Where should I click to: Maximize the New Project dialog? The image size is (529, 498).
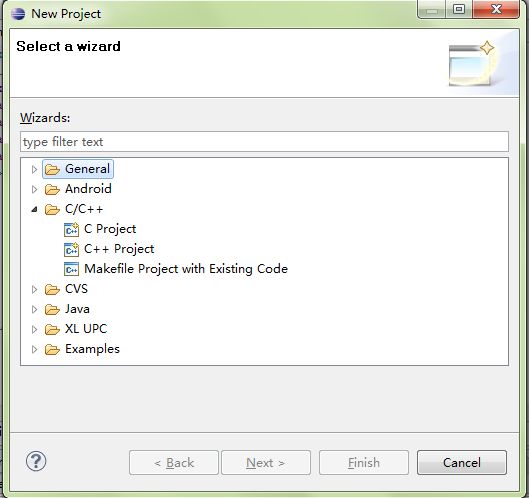pyautogui.click(x=458, y=9)
